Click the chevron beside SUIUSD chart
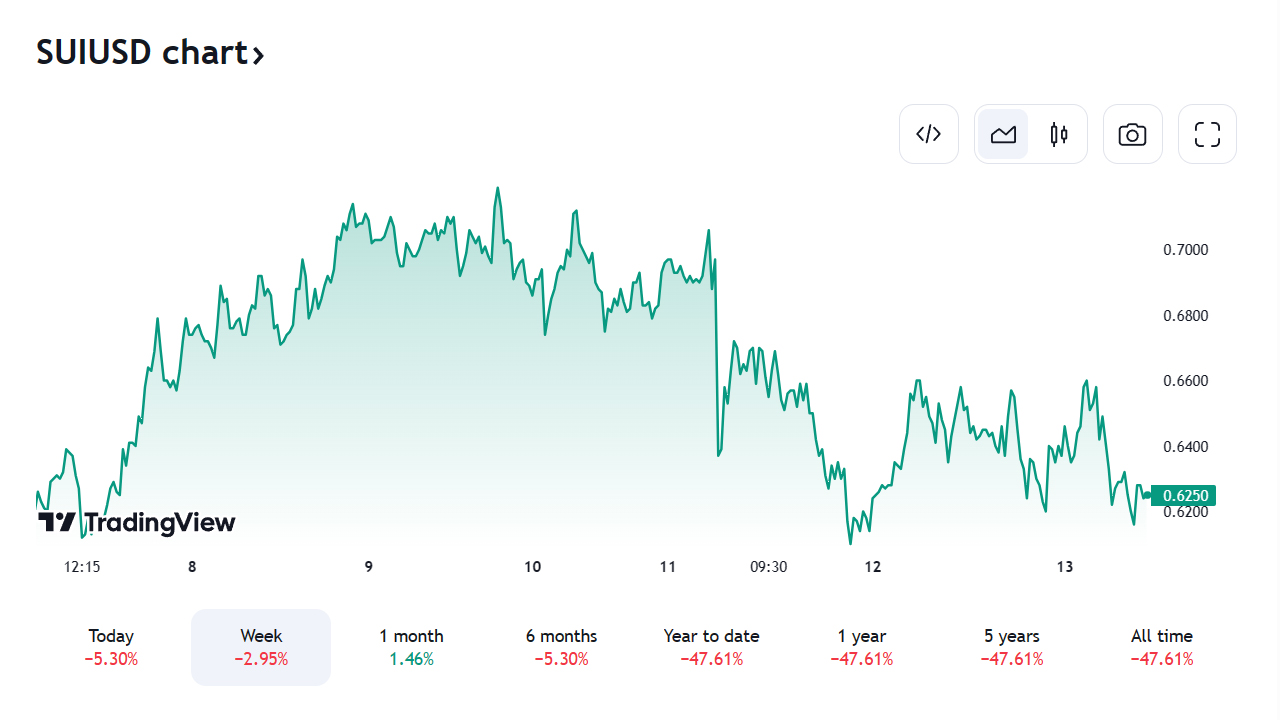The height and width of the screenshot is (720, 1280). 258,55
